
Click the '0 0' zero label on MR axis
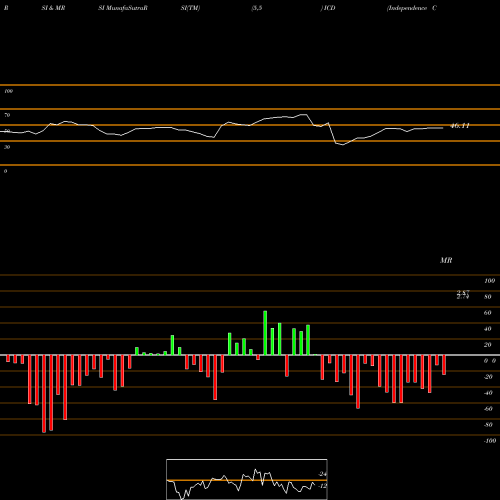[x=490, y=361]
